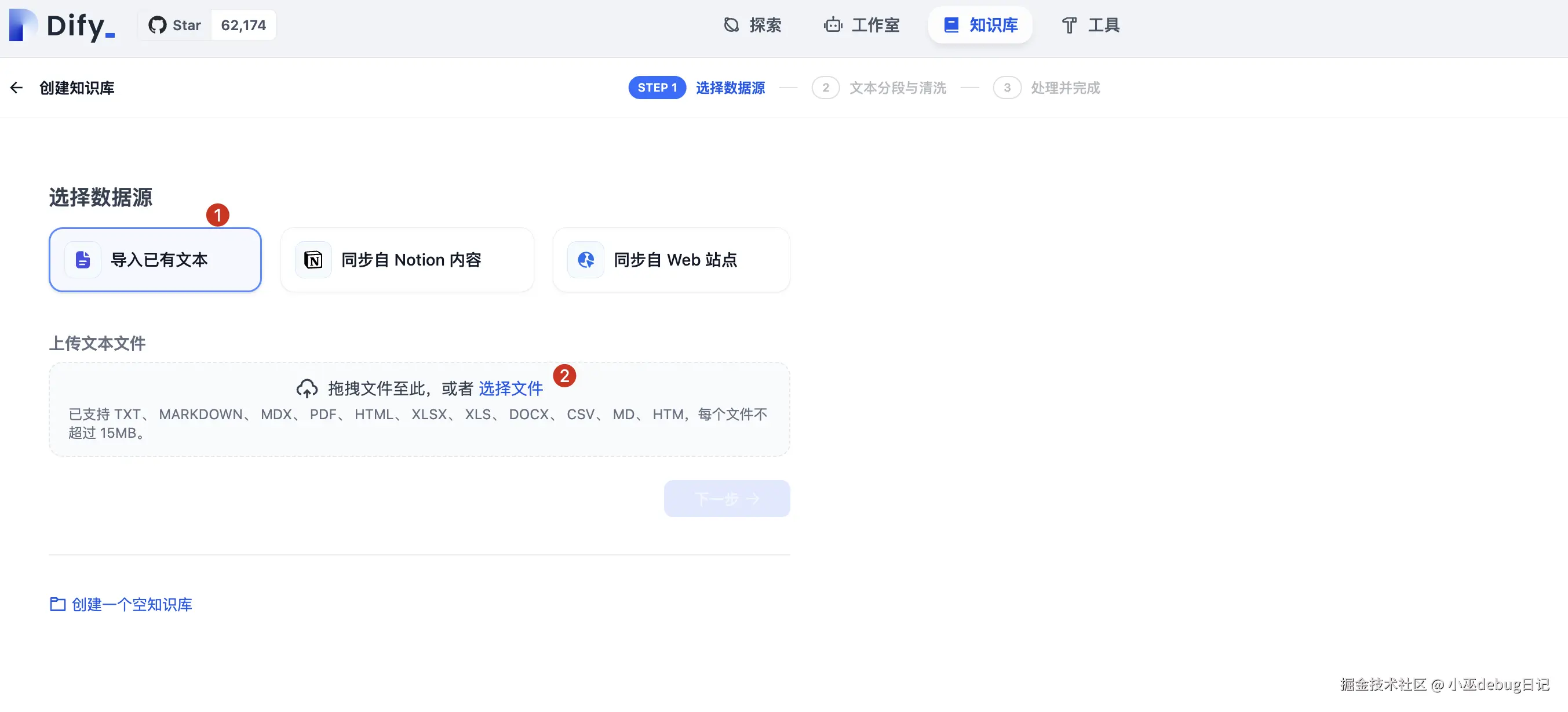Open the 工作室 section

click(862, 25)
